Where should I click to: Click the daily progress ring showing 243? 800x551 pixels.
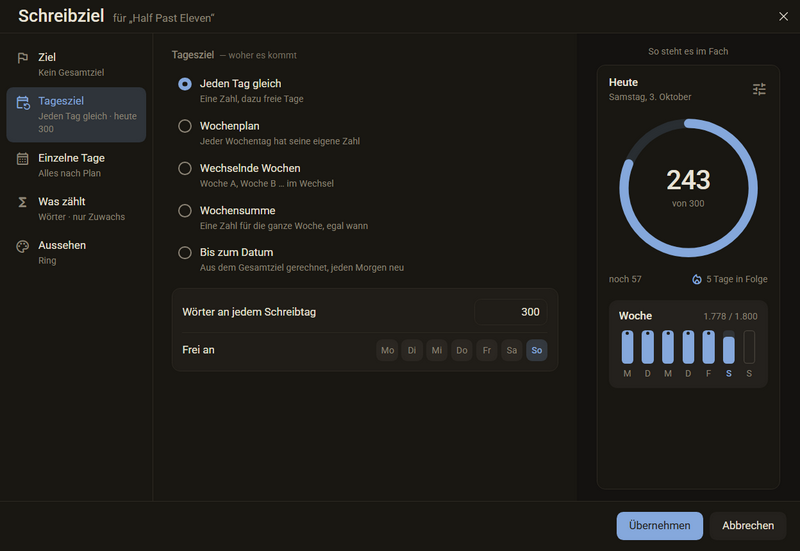tap(688, 188)
